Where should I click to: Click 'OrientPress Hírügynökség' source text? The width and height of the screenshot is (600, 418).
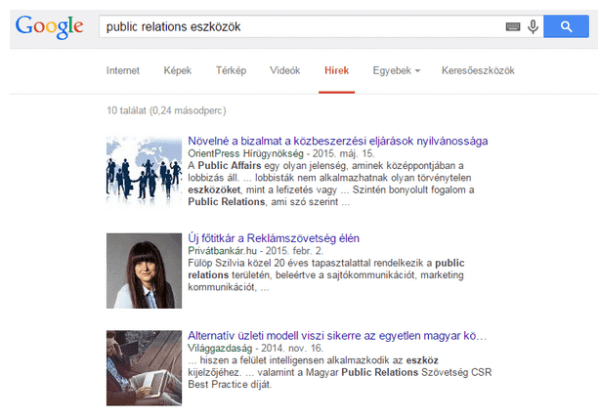click(246, 153)
